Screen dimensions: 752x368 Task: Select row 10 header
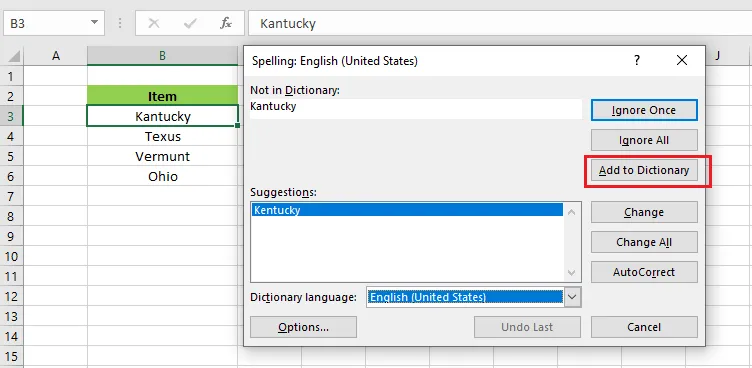tap(12, 257)
